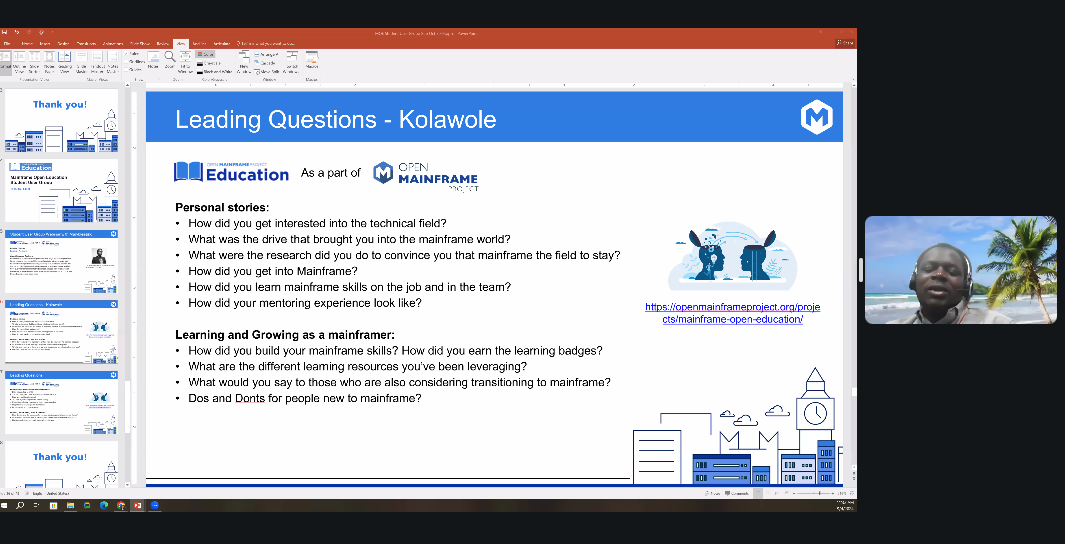Switch to Normal view in ribbon
Viewport: 1065px width, 544px height.
5,62
